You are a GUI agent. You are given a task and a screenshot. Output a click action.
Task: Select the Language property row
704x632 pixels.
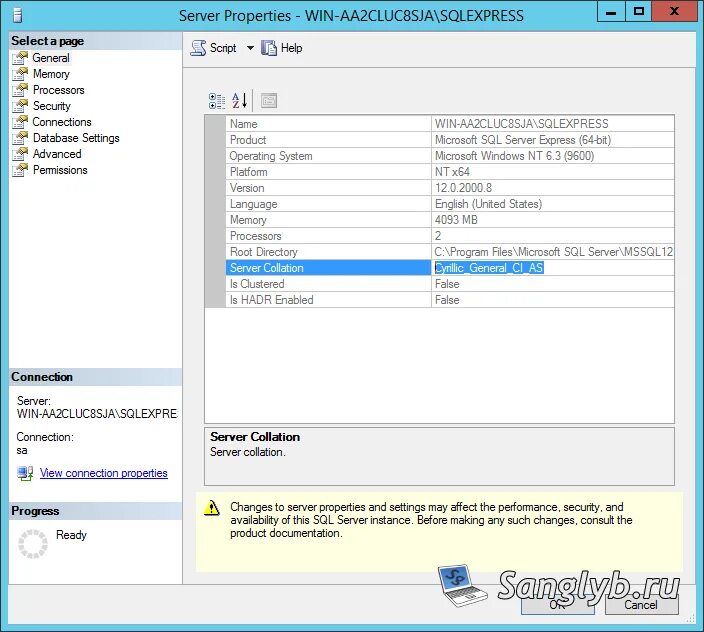tap(450, 204)
